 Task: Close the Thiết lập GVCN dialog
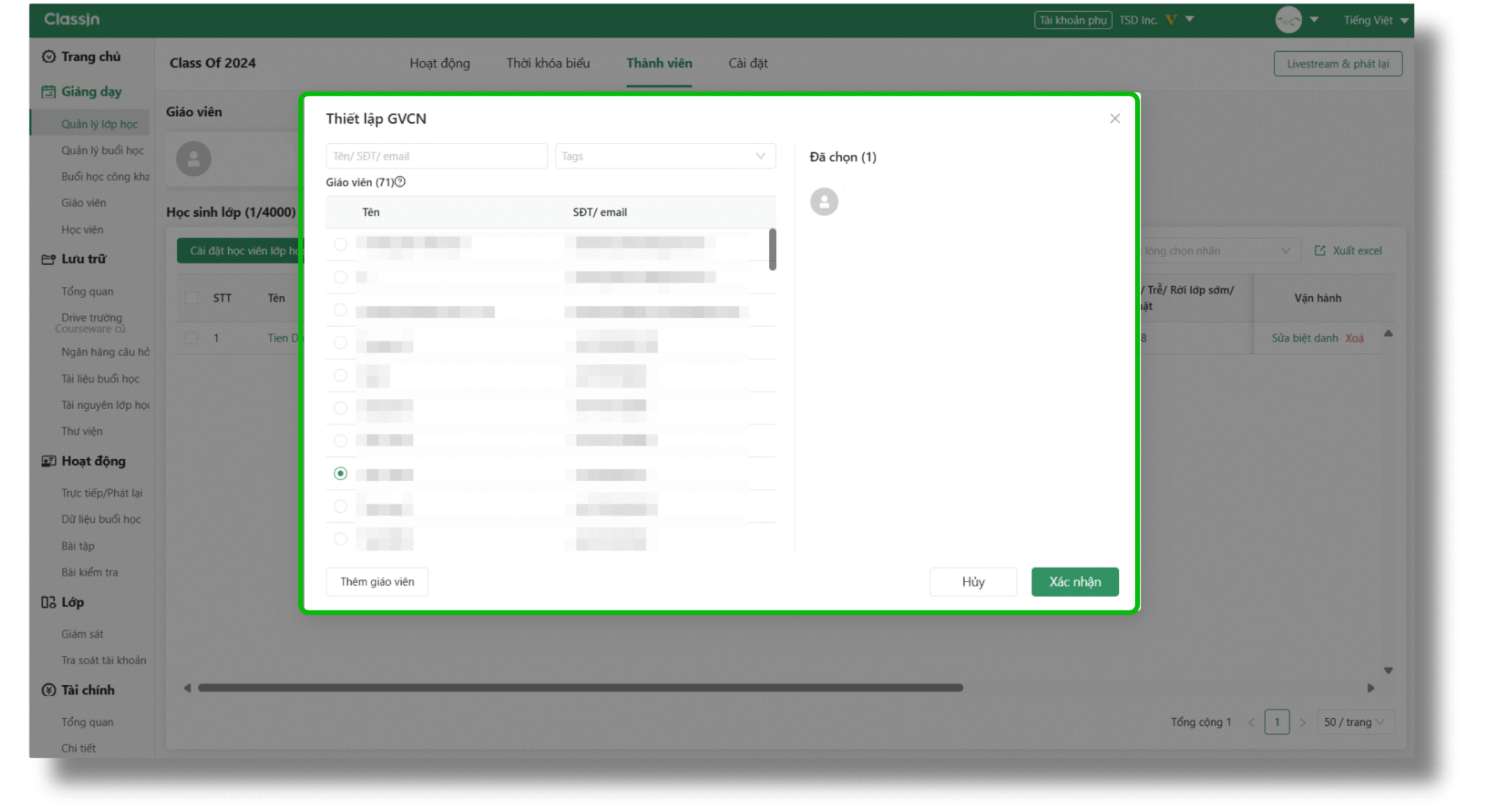point(1114,119)
